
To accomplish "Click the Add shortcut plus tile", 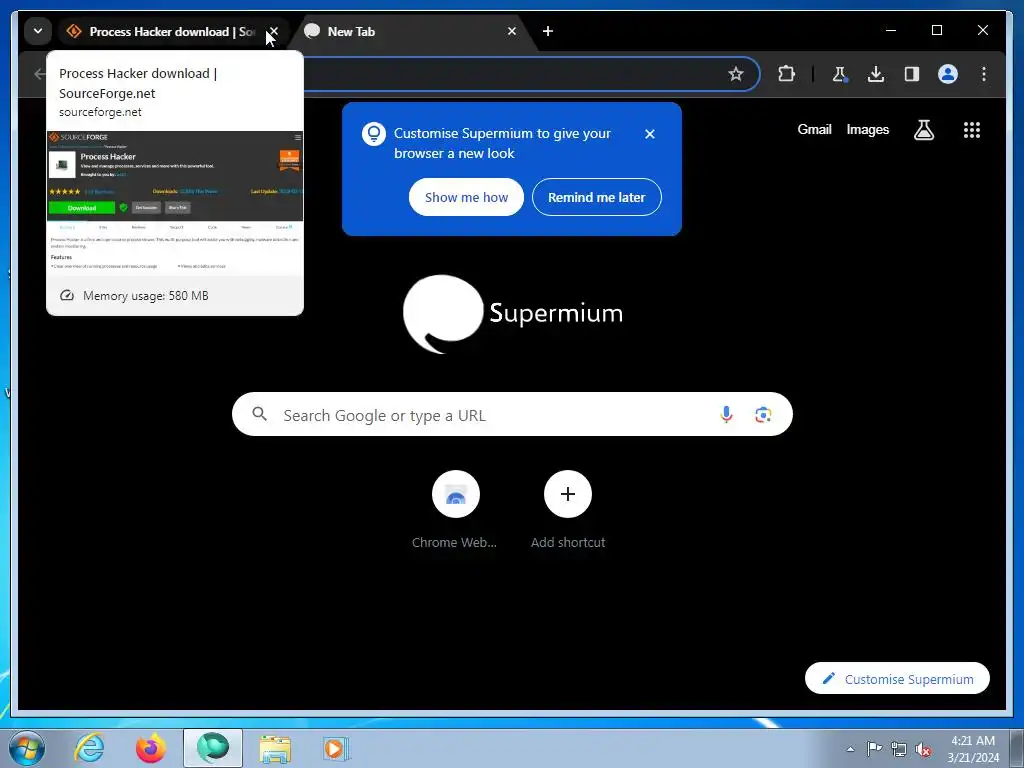I will click(x=568, y=494).
